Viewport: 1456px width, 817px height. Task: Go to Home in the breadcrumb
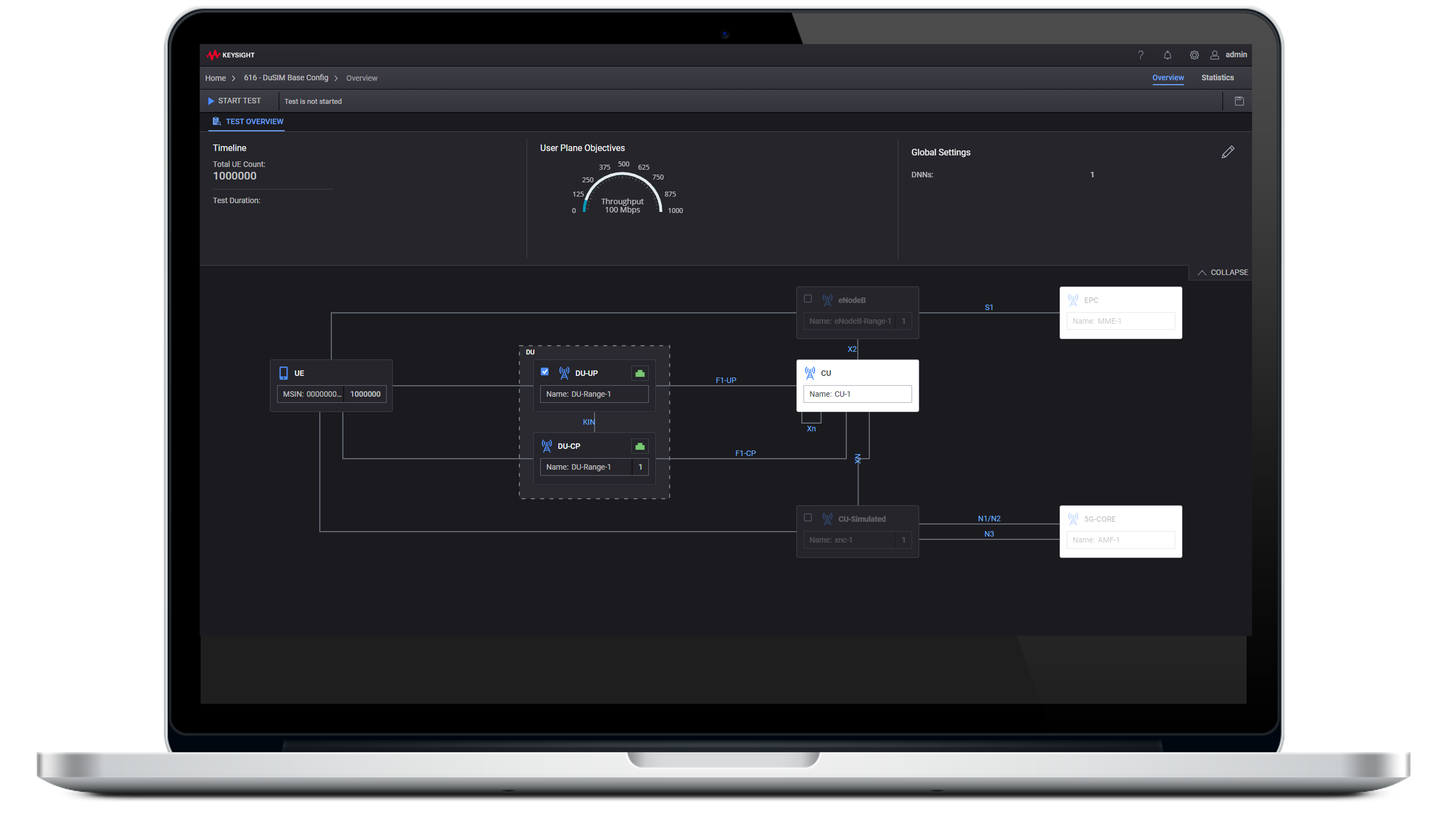coord(215,78)
